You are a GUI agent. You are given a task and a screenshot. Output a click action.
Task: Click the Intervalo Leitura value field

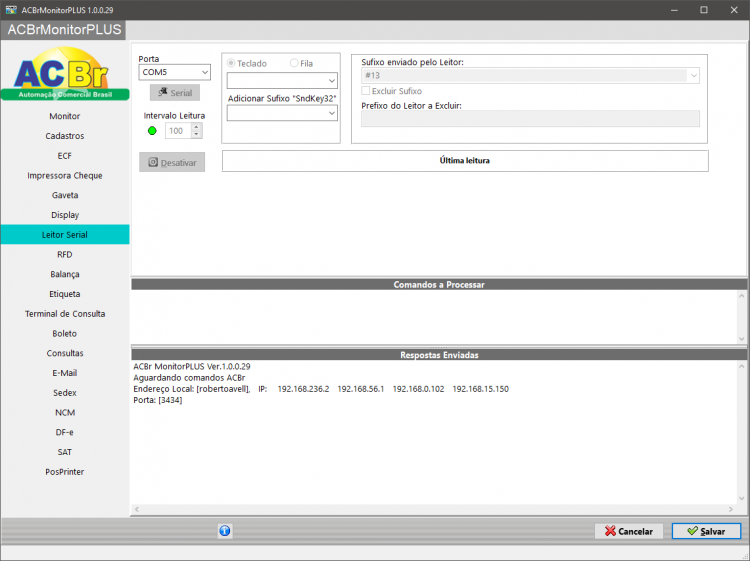178,131
